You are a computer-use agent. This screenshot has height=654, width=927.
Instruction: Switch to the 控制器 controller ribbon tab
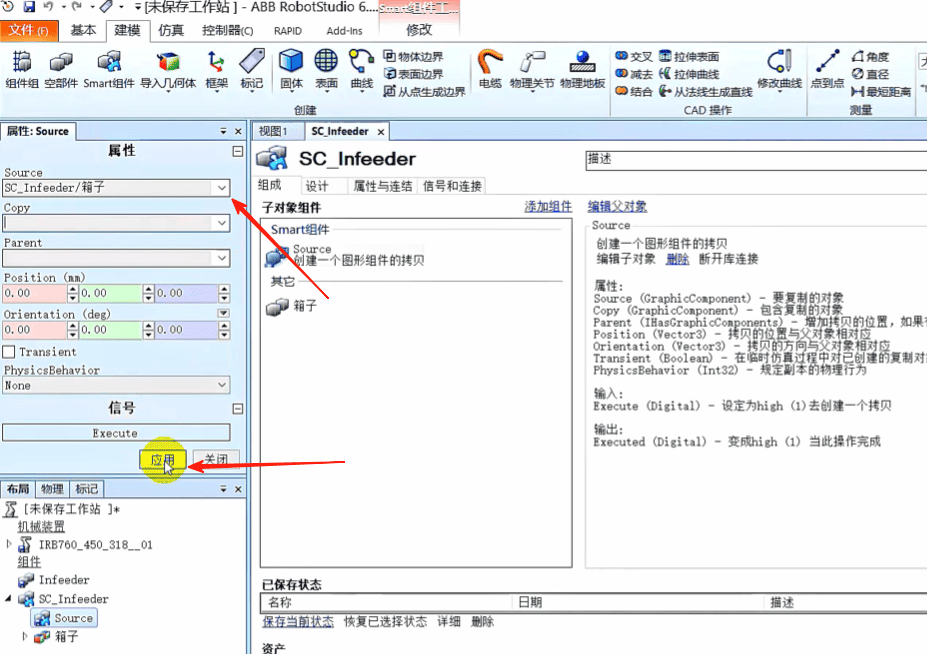point(228,30)
